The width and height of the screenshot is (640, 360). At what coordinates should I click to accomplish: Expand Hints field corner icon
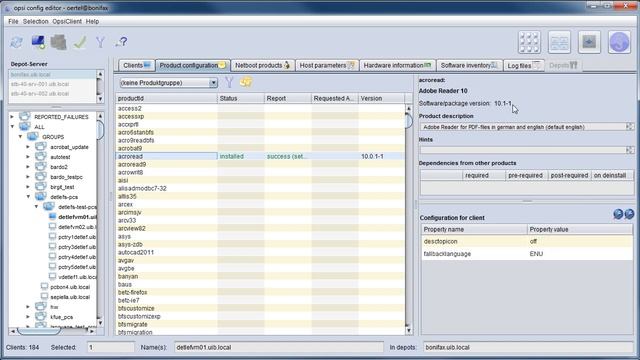pos(630,150)
